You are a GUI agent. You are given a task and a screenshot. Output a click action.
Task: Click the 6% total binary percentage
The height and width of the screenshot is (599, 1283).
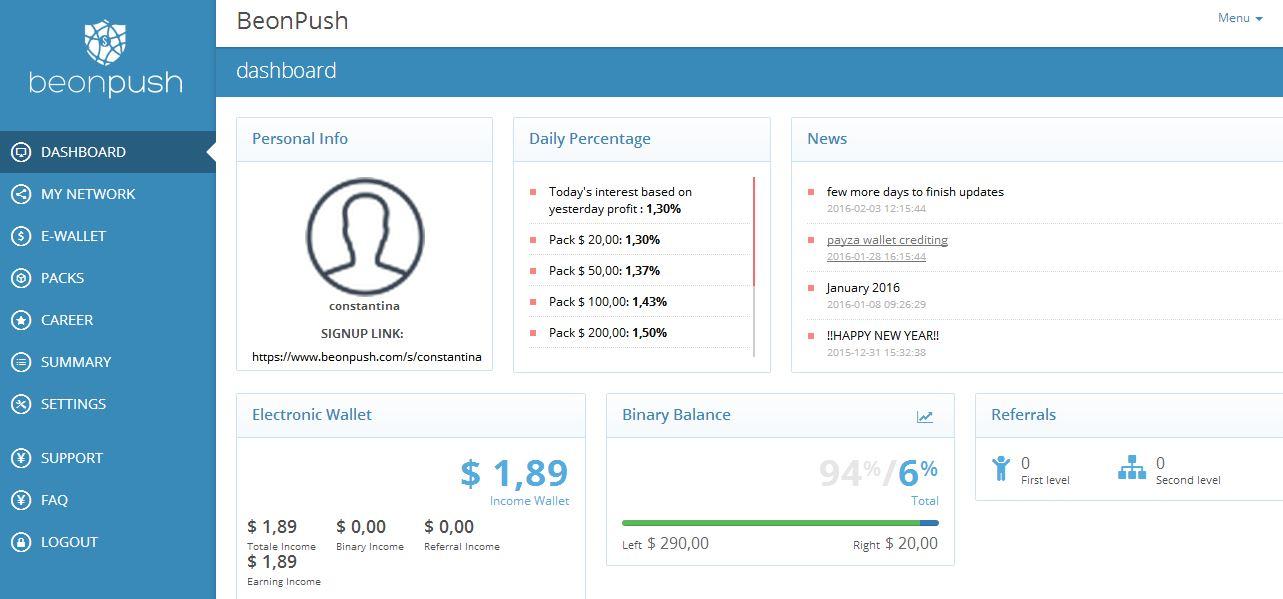point(918,473)
